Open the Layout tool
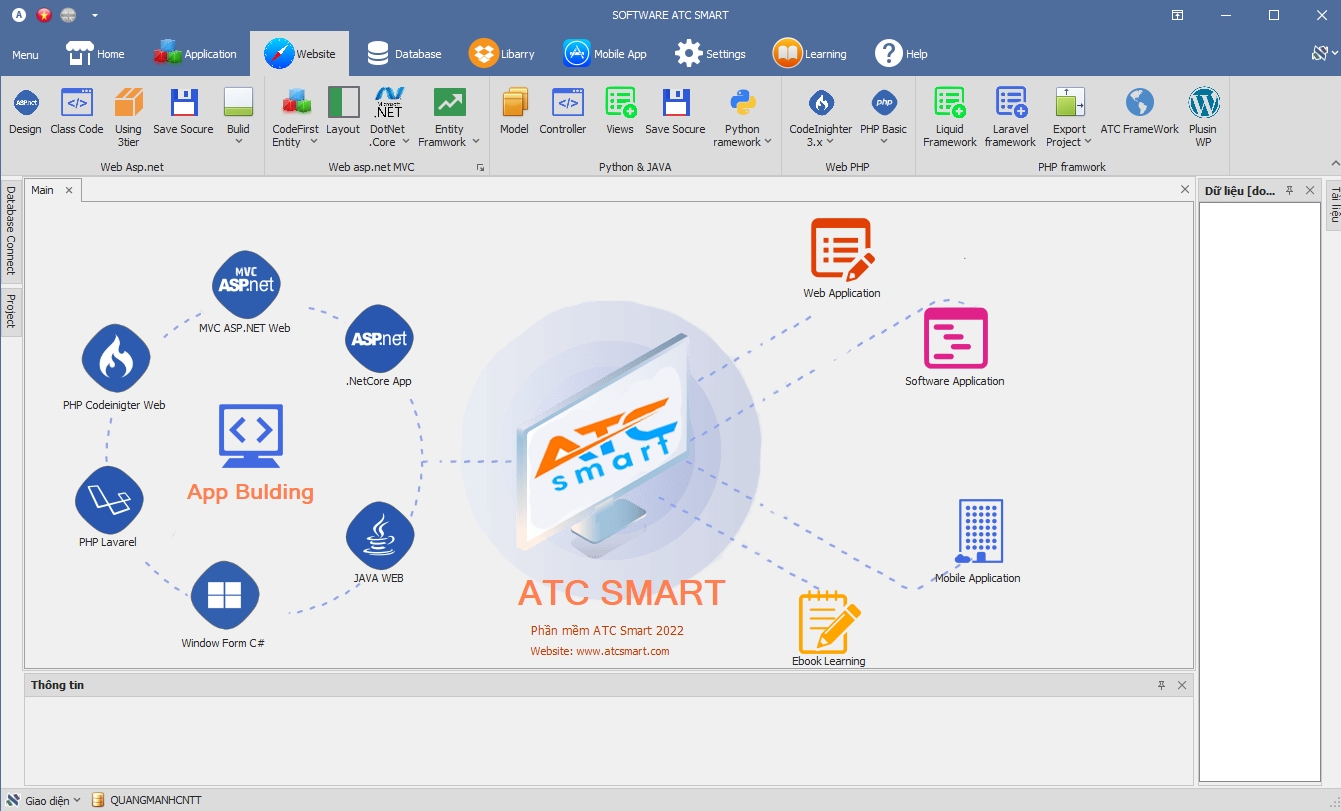 click(x=343, y=112)
